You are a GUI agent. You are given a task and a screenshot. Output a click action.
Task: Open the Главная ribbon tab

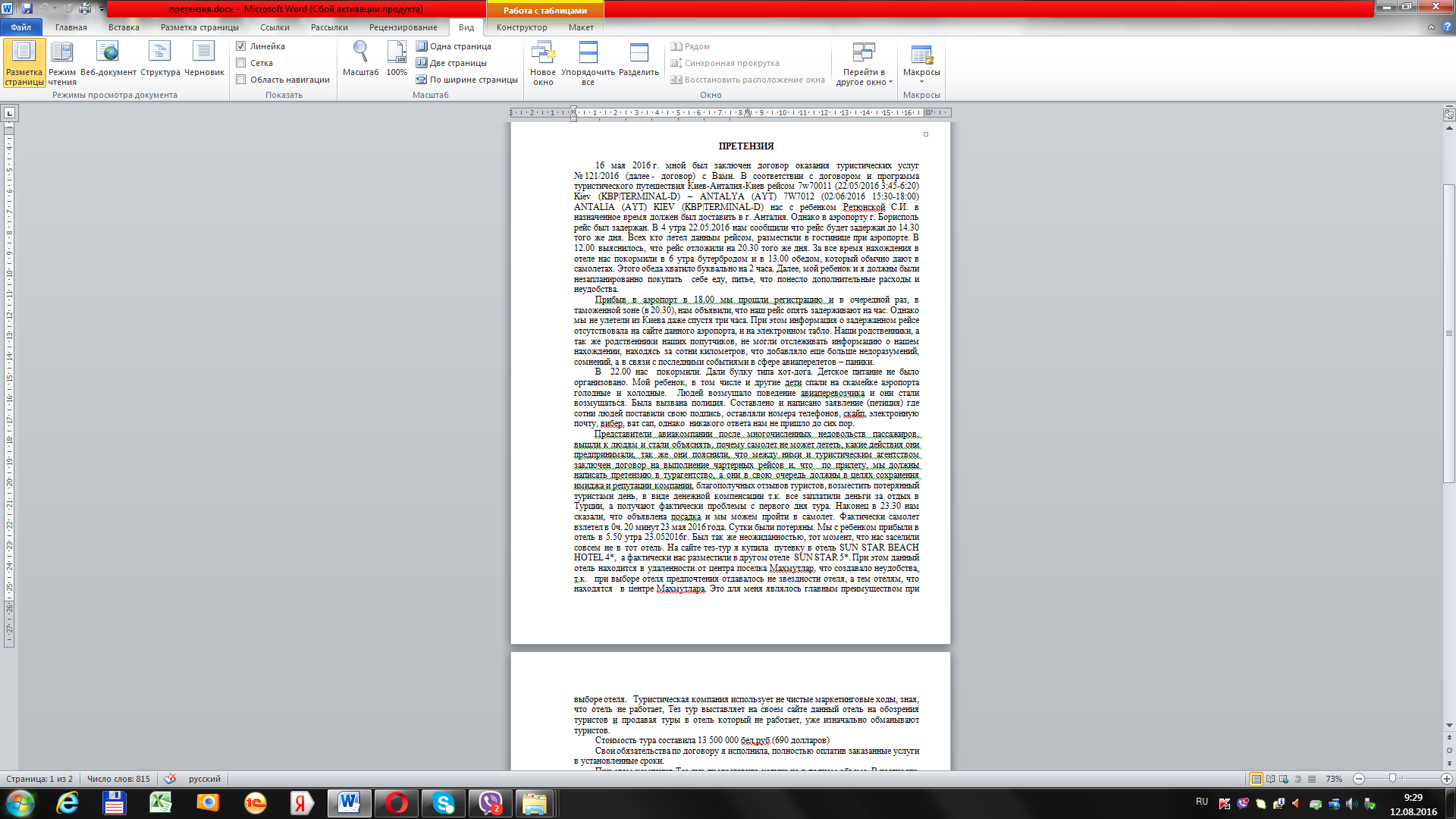[x=71, y=27]
